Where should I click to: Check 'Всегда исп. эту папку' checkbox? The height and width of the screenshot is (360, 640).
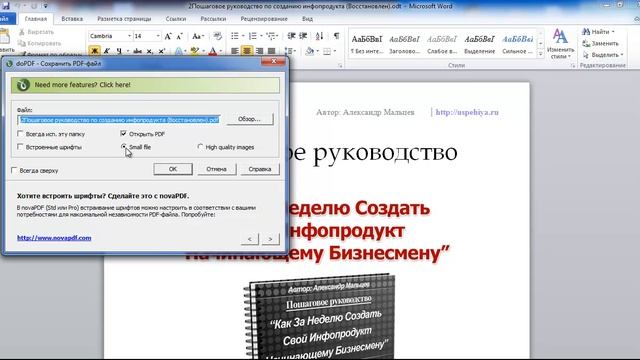coord(20,133)
